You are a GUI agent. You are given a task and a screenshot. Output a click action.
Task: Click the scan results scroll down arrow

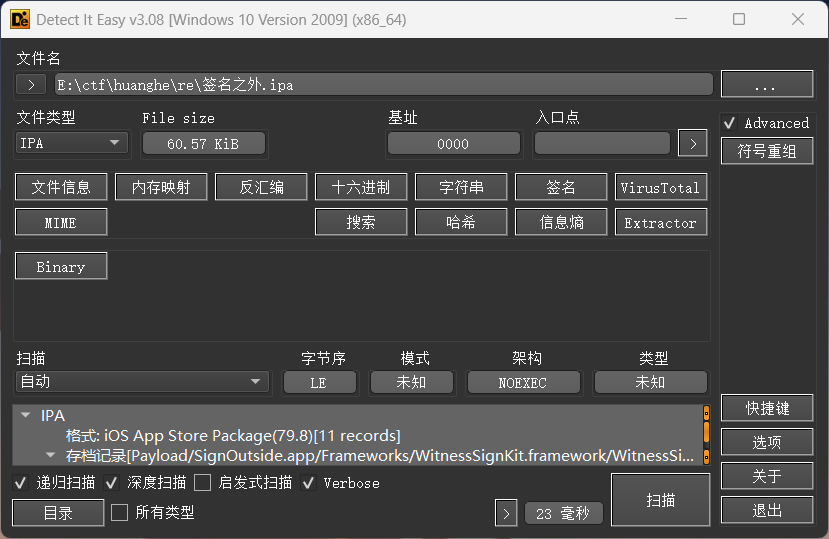coord(706,456)
